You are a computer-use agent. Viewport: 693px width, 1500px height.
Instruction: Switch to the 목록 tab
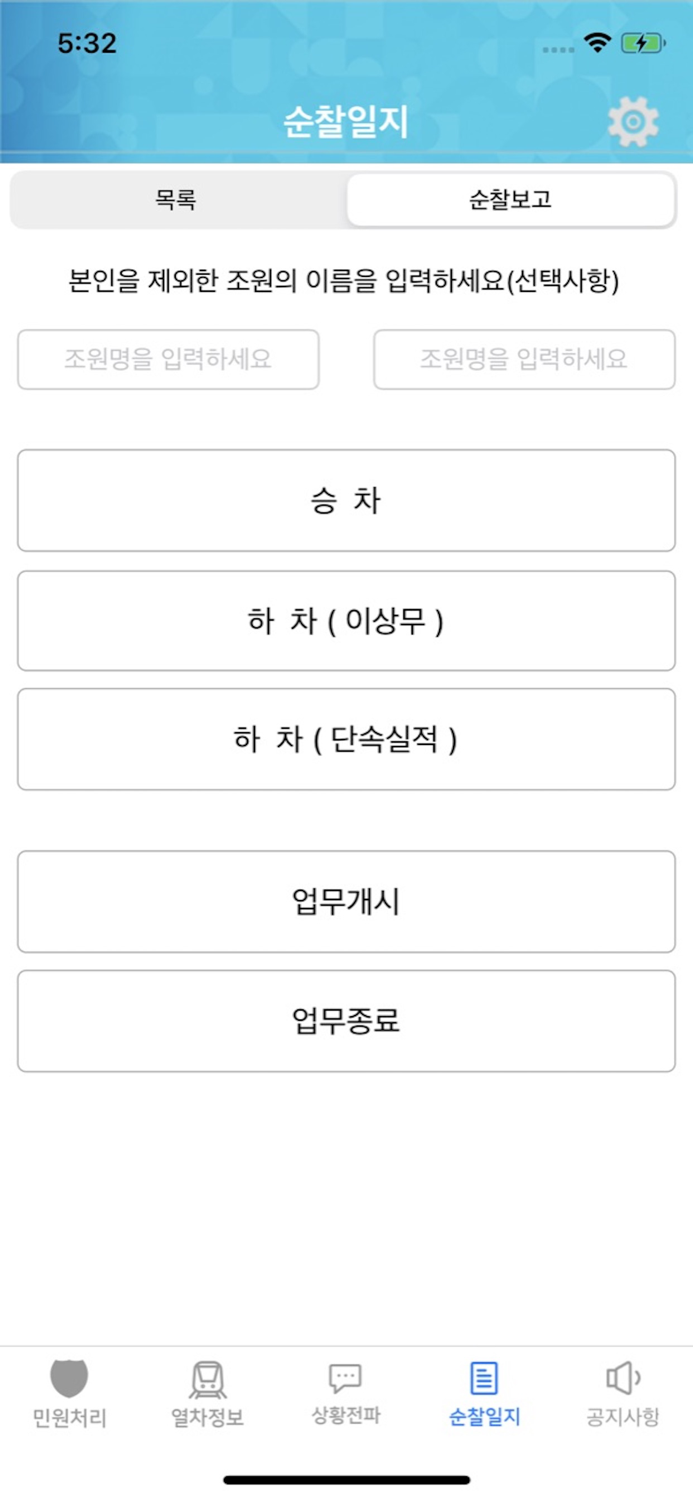[x=176, y=200]
